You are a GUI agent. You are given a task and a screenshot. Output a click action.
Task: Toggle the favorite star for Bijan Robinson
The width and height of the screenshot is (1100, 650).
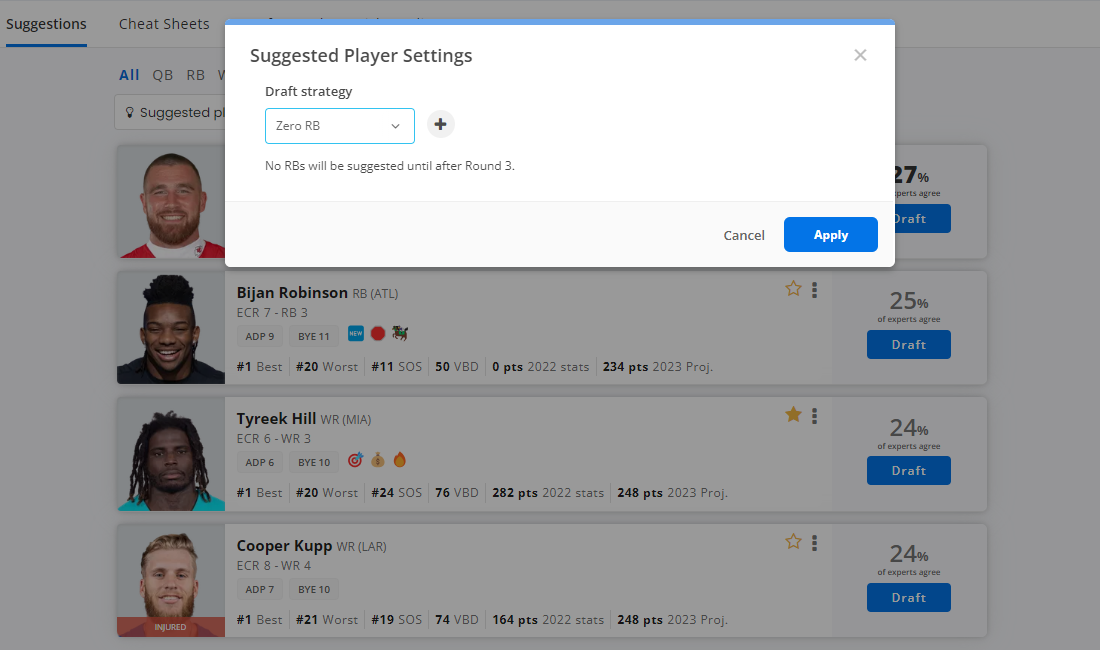point(793,288)
